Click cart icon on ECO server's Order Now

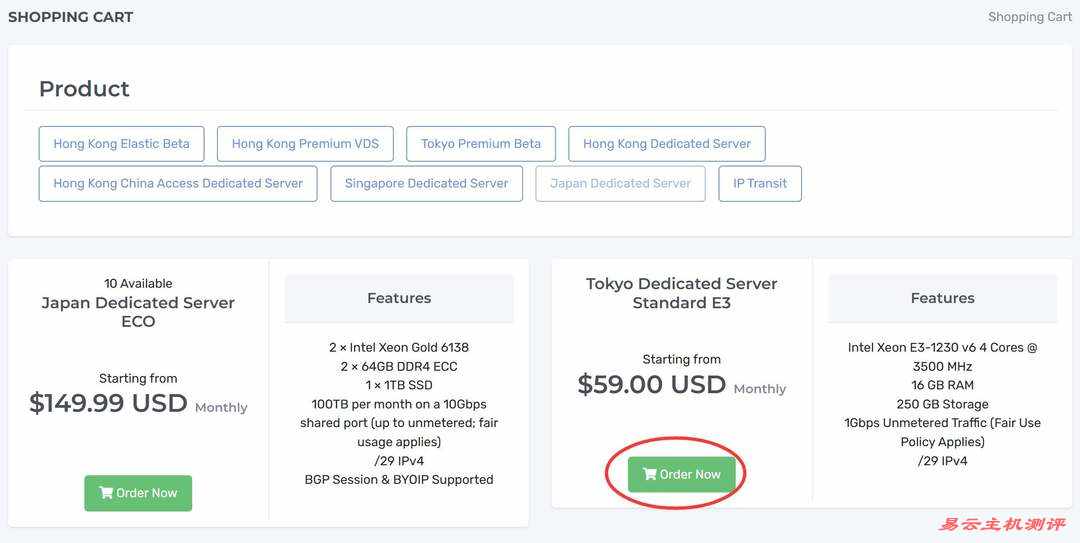click(106, 493)
